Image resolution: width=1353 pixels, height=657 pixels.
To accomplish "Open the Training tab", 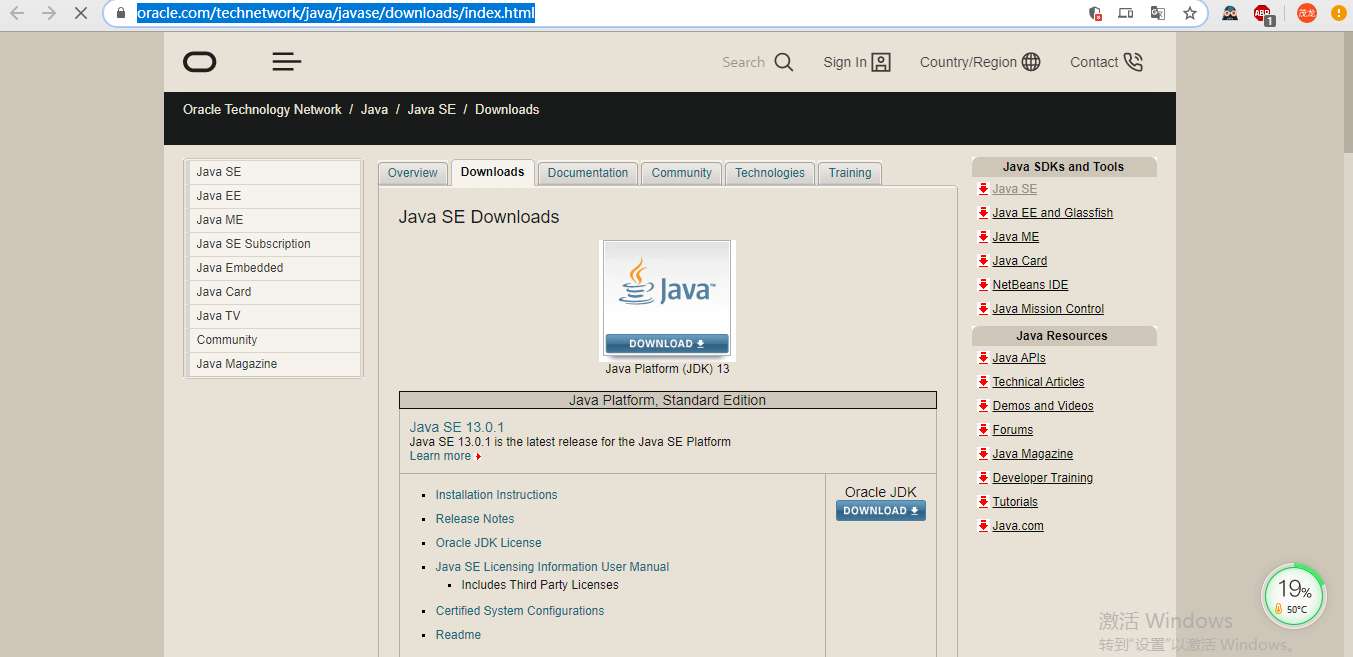I will pyautogui.click(x=850, y=173).
